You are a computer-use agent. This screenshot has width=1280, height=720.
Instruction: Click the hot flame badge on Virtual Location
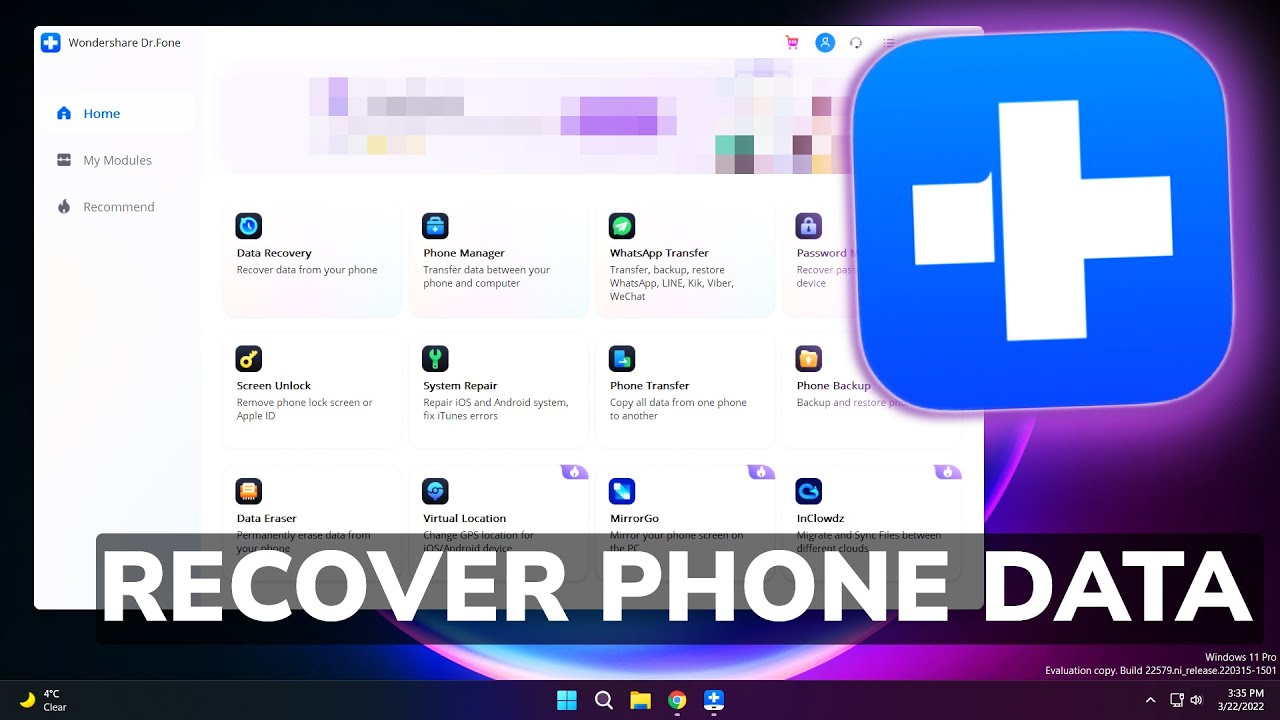tap(574, 472)
